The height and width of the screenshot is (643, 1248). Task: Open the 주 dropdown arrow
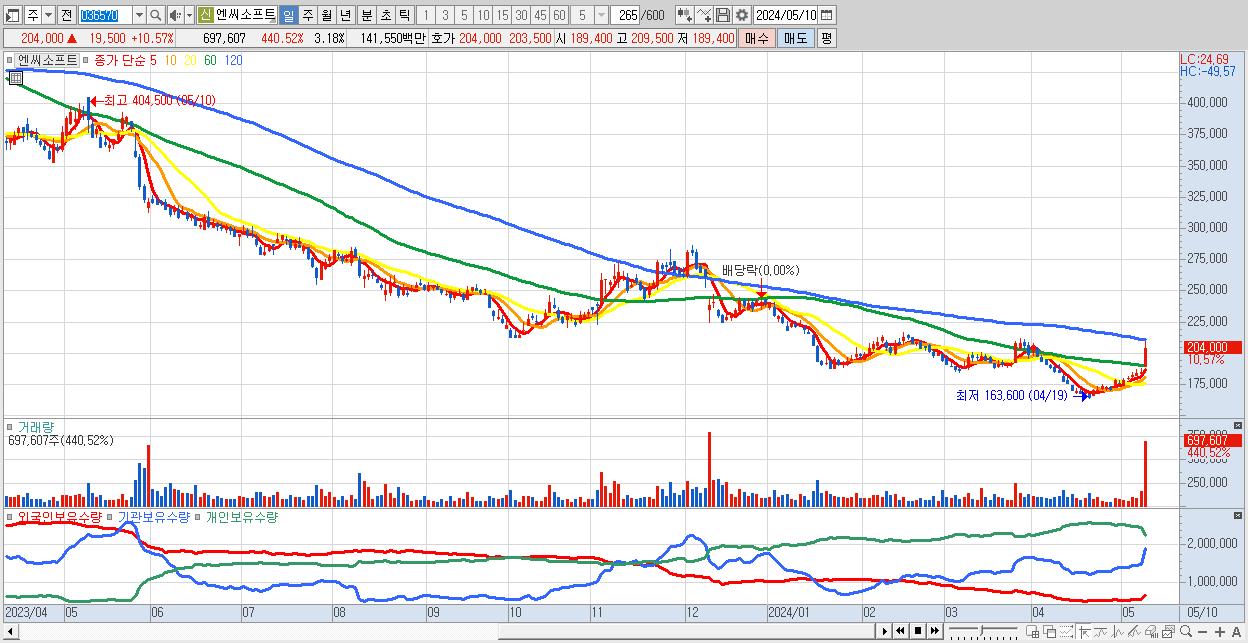pos(49,15)
